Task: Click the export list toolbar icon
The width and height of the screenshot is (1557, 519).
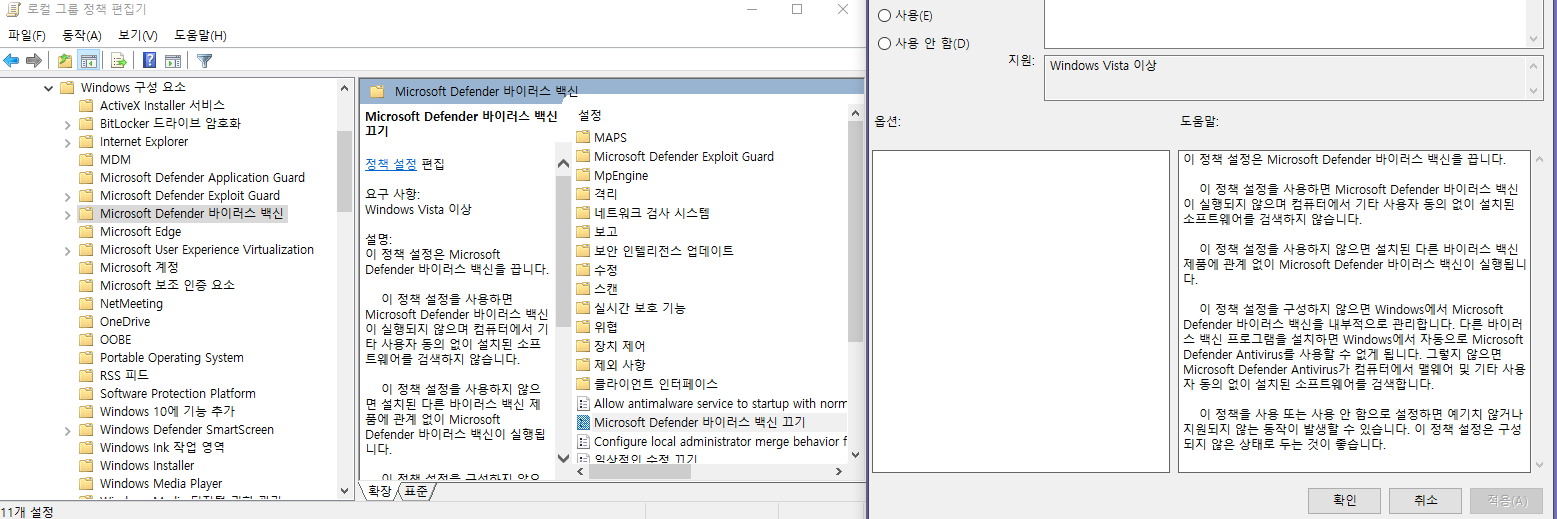Action: click(x=119, y=60)
